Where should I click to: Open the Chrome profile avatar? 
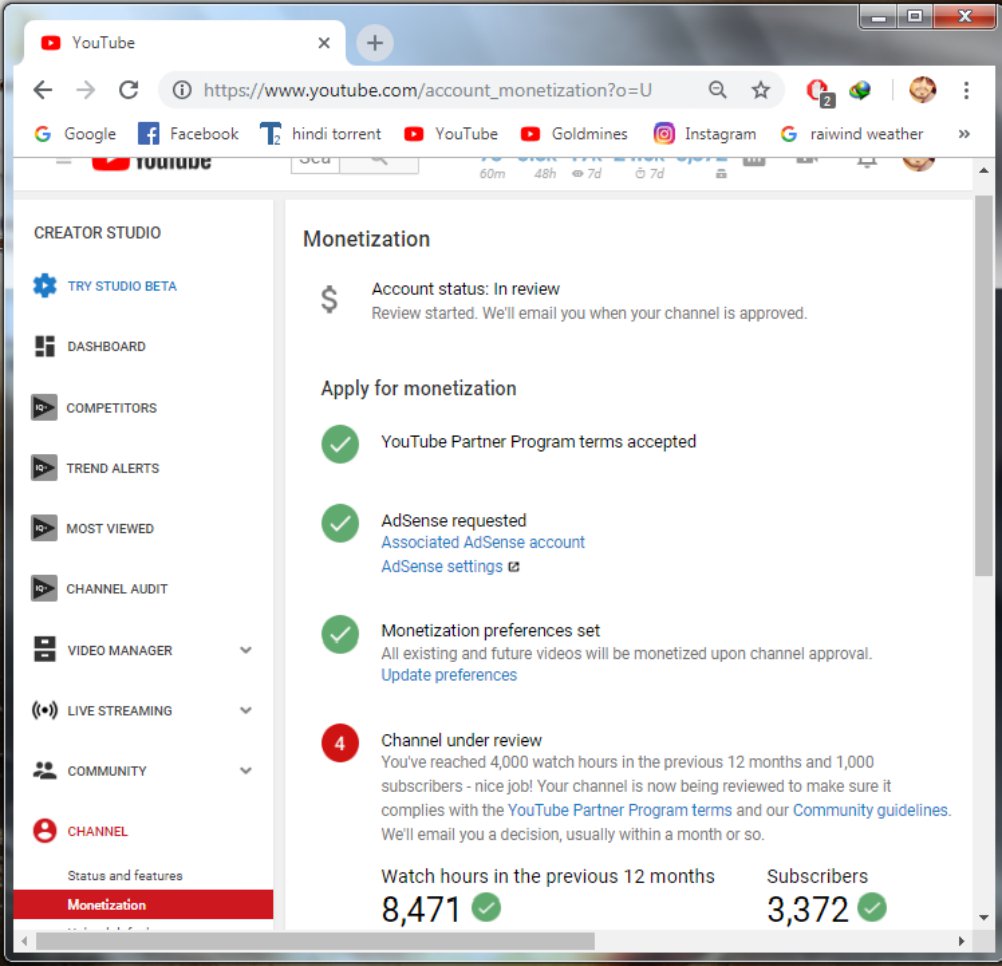click(x=923, y=90)
